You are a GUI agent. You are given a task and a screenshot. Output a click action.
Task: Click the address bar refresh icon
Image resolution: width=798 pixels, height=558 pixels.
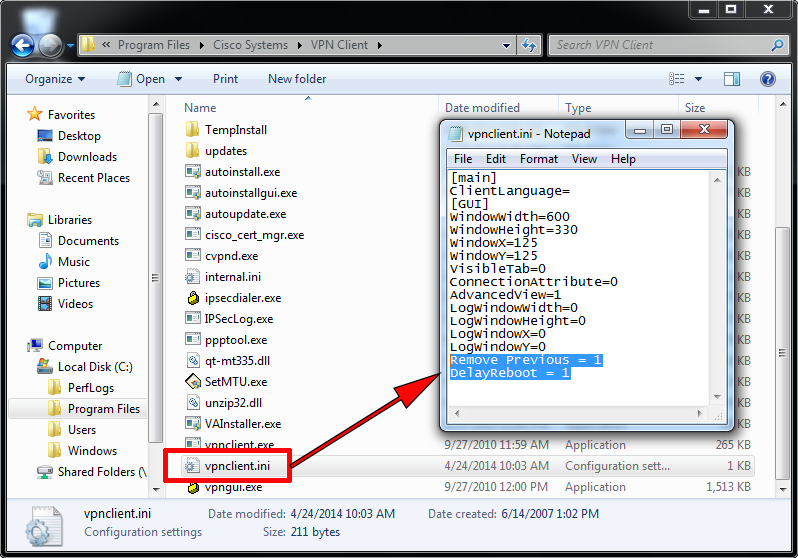coord(529,45)
